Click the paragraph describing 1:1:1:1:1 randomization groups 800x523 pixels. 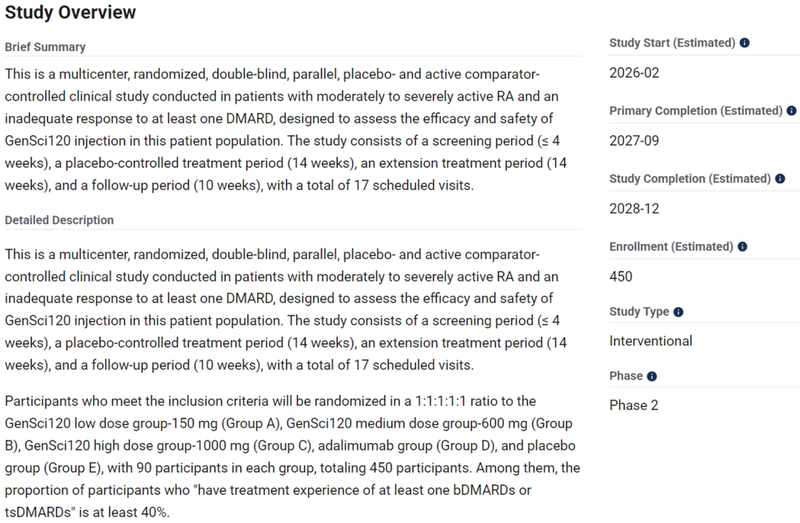290,448
